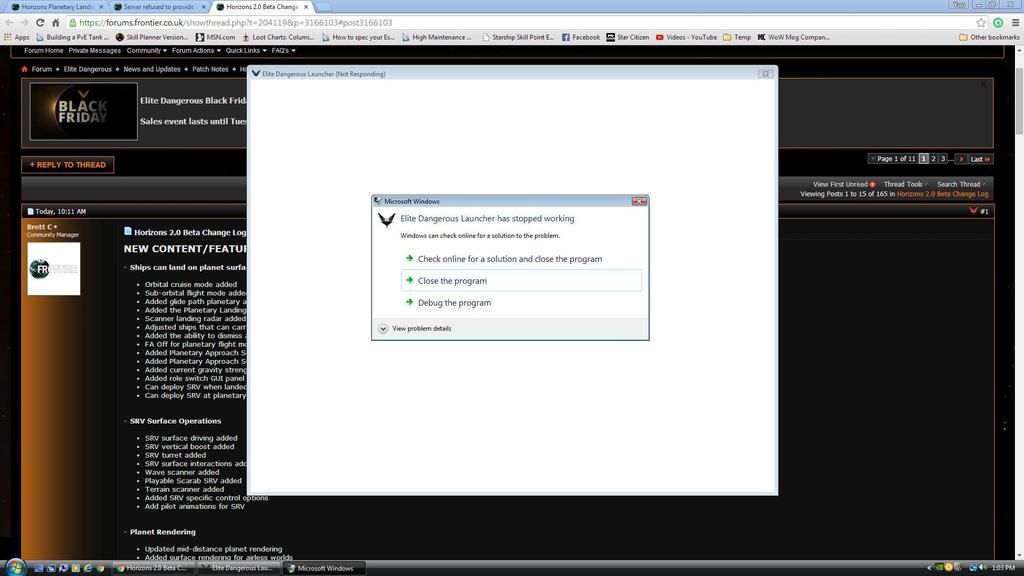Switch to Microsoft Windows taskbar button
The height and width of the screenshot is (576, 1024).
point(325,568)
